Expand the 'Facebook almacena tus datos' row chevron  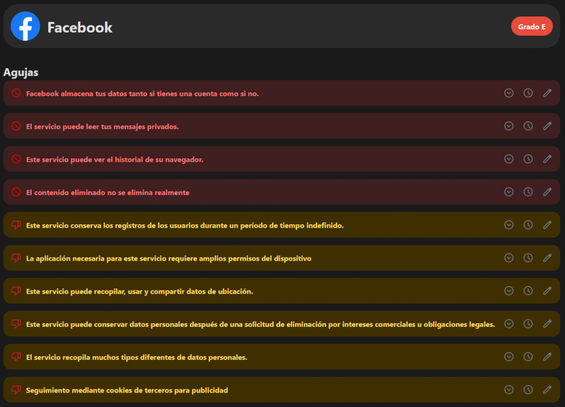coord(508,93)
